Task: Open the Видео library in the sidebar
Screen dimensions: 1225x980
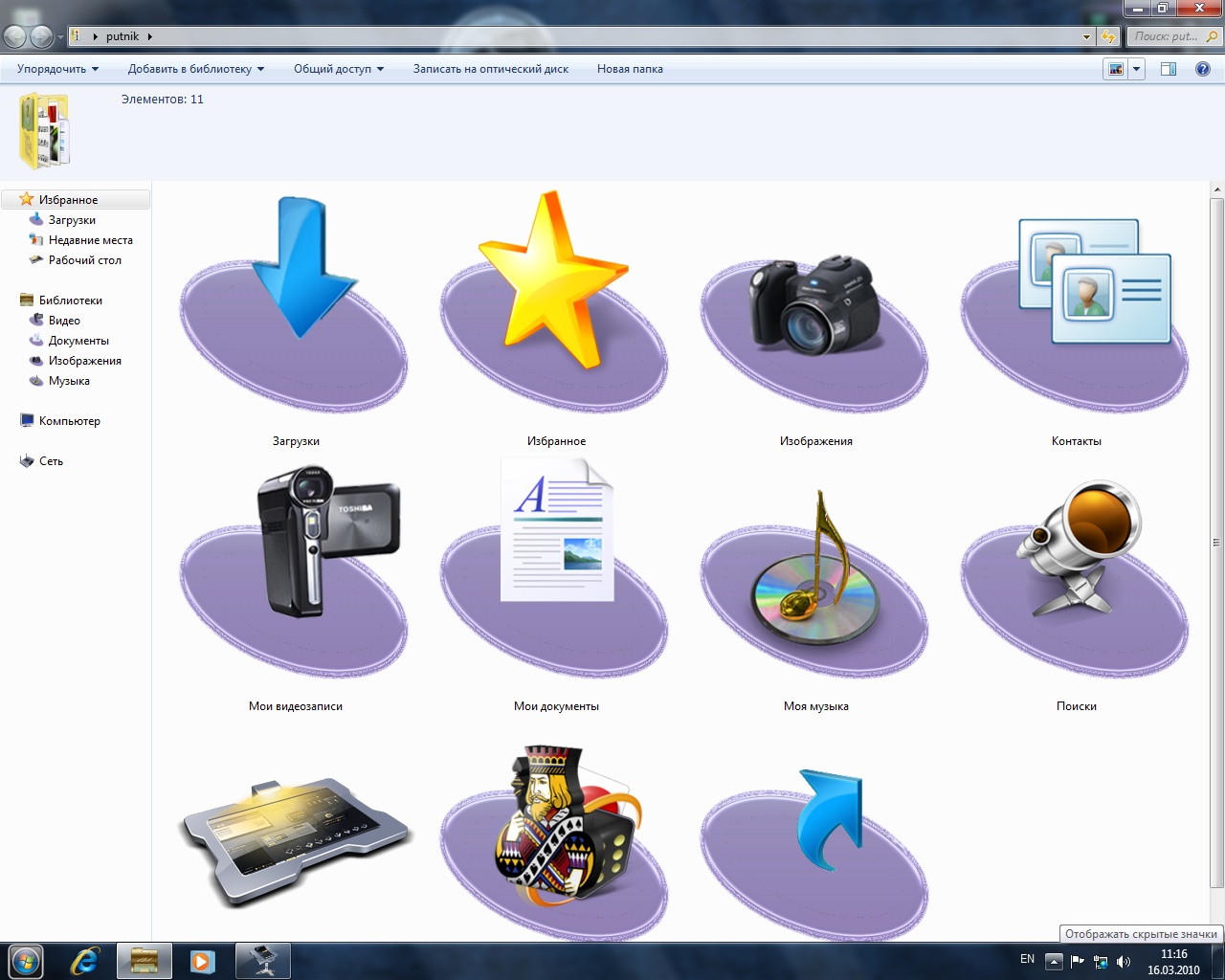Action: [64, 321]
